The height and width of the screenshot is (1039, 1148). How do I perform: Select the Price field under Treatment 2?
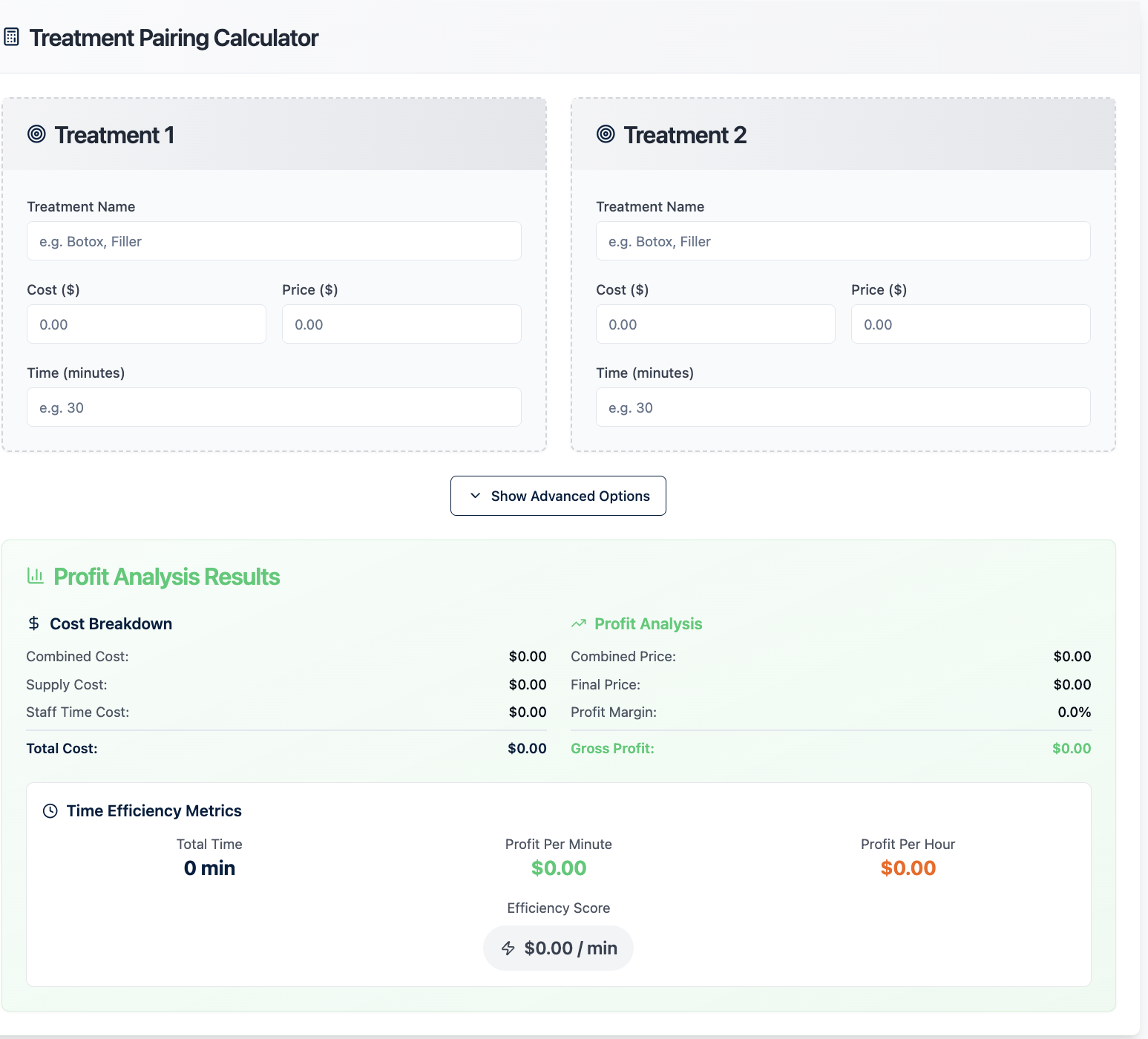pyautogui.click(x=970, y=324)
